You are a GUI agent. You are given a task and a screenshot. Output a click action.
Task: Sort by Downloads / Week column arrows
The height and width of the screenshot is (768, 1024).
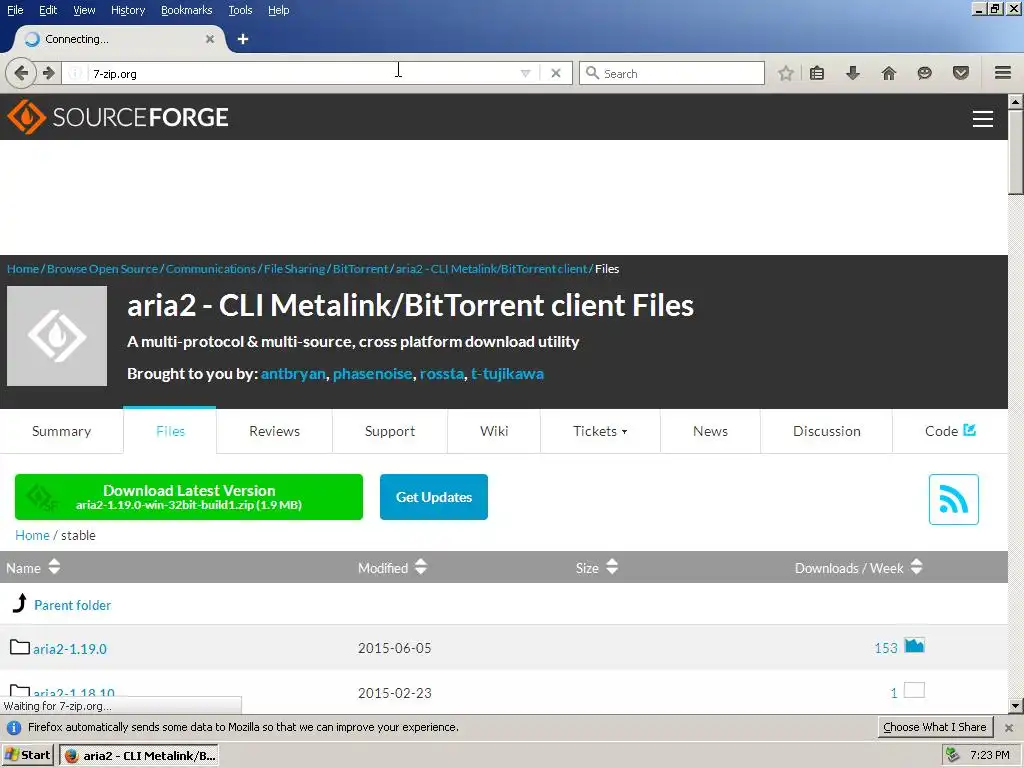coord(917,567)
